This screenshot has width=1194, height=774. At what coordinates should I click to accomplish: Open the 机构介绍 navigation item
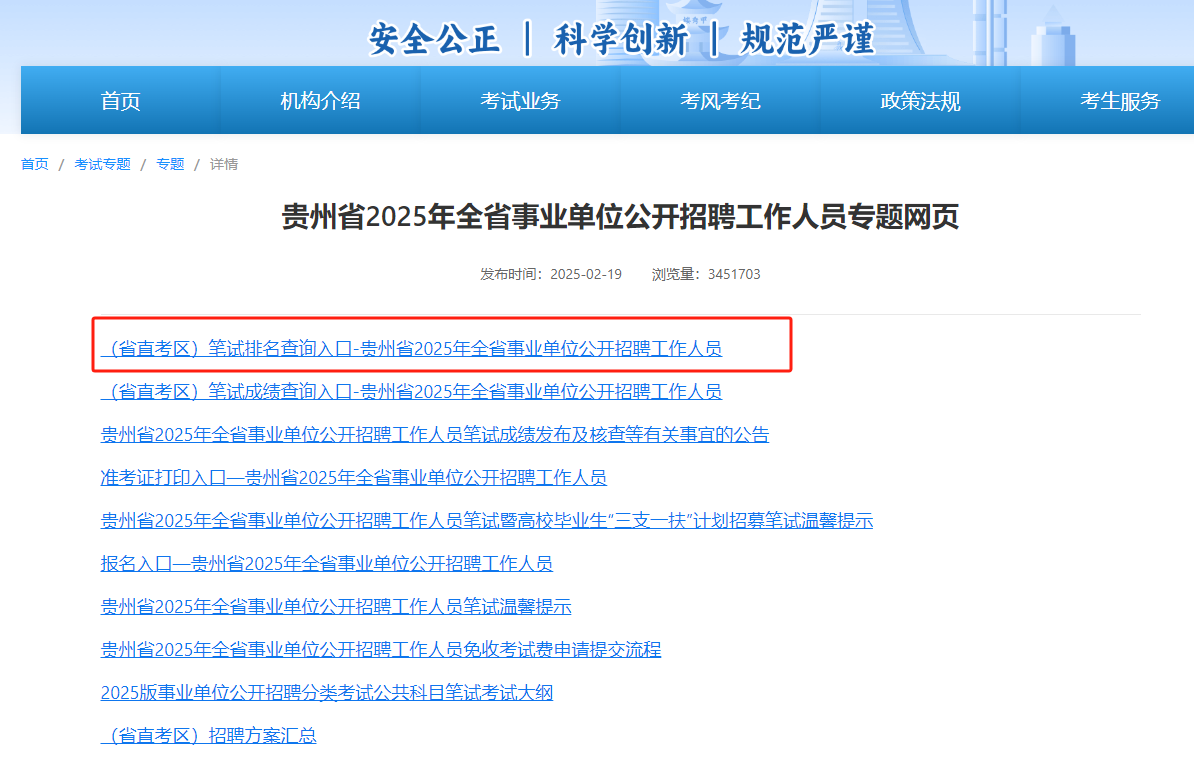point(320,101)
